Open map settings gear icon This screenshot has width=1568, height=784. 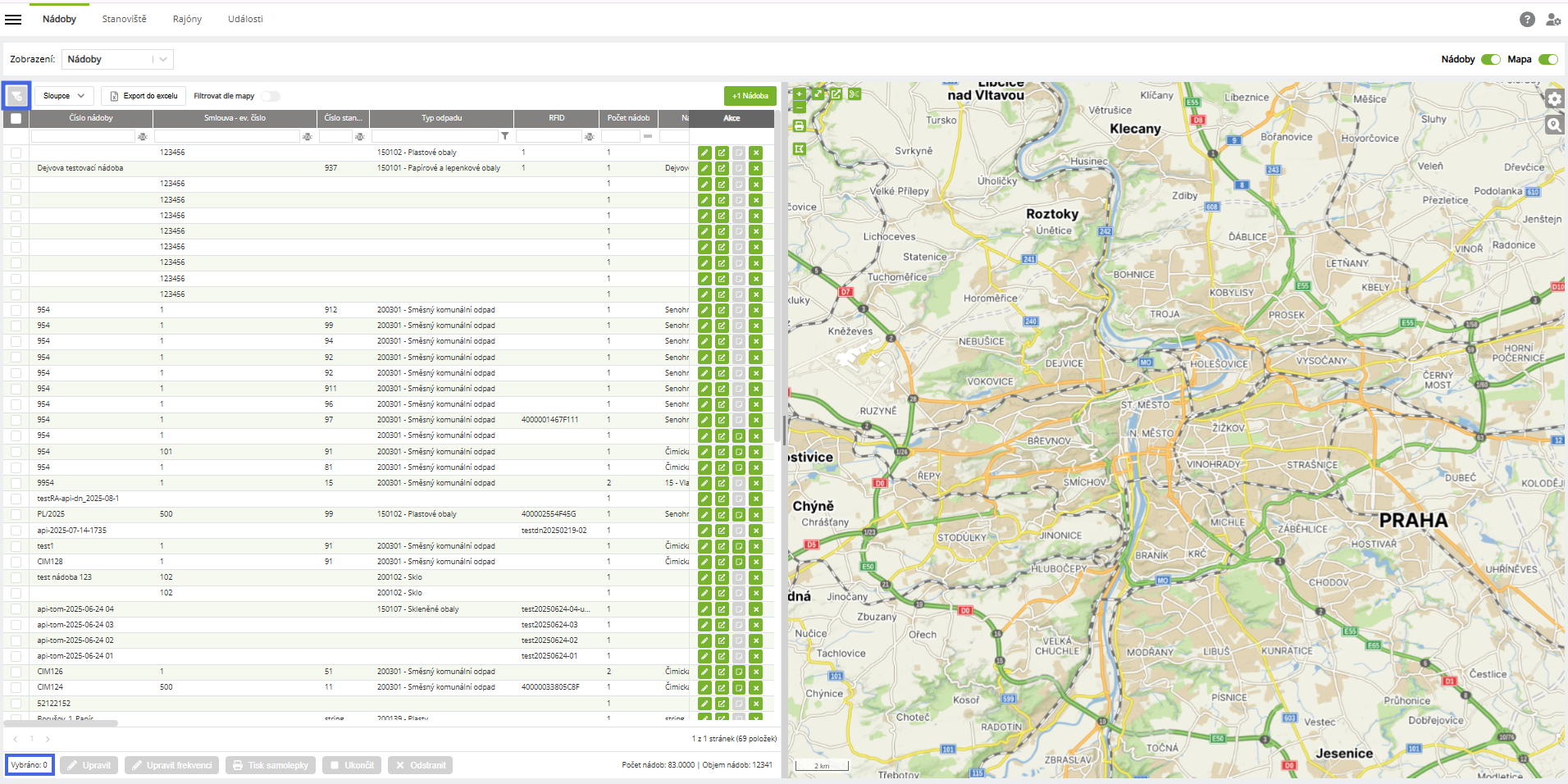point(1554,99)
